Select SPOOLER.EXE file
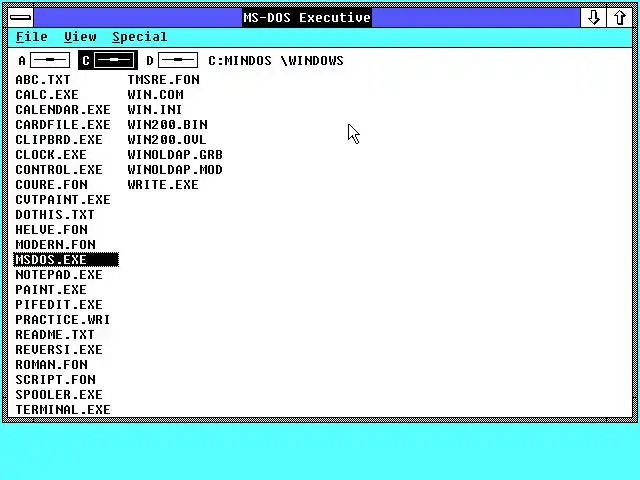 [59, 395]
